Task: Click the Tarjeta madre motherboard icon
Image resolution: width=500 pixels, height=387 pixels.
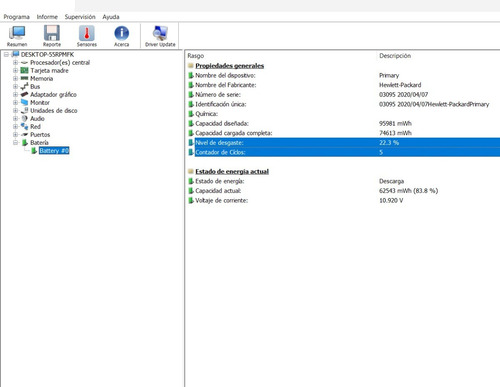Action: point(24,70)
